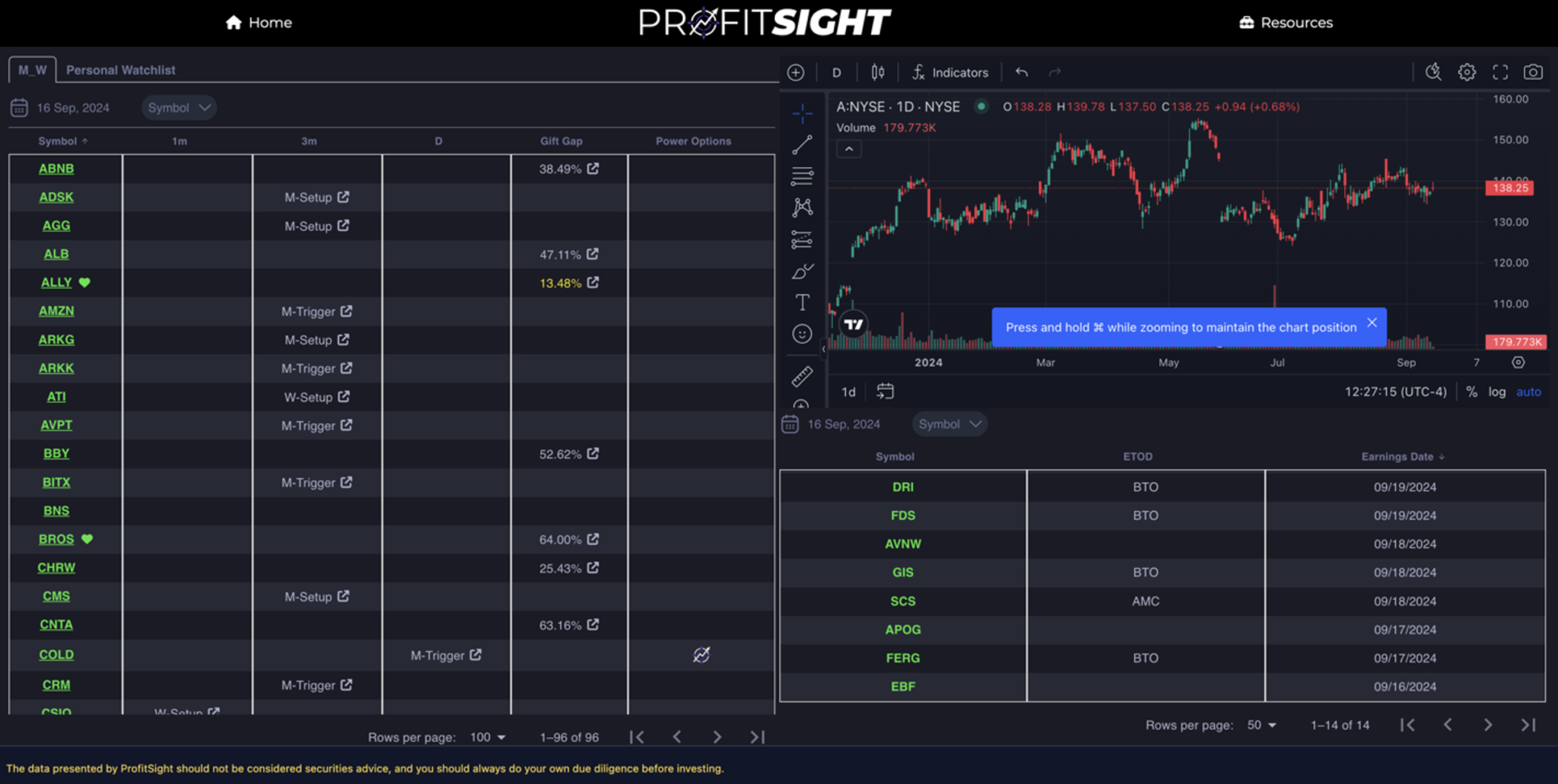
Task: Click the add symbol compare plus icon
Action: [796, 72]
